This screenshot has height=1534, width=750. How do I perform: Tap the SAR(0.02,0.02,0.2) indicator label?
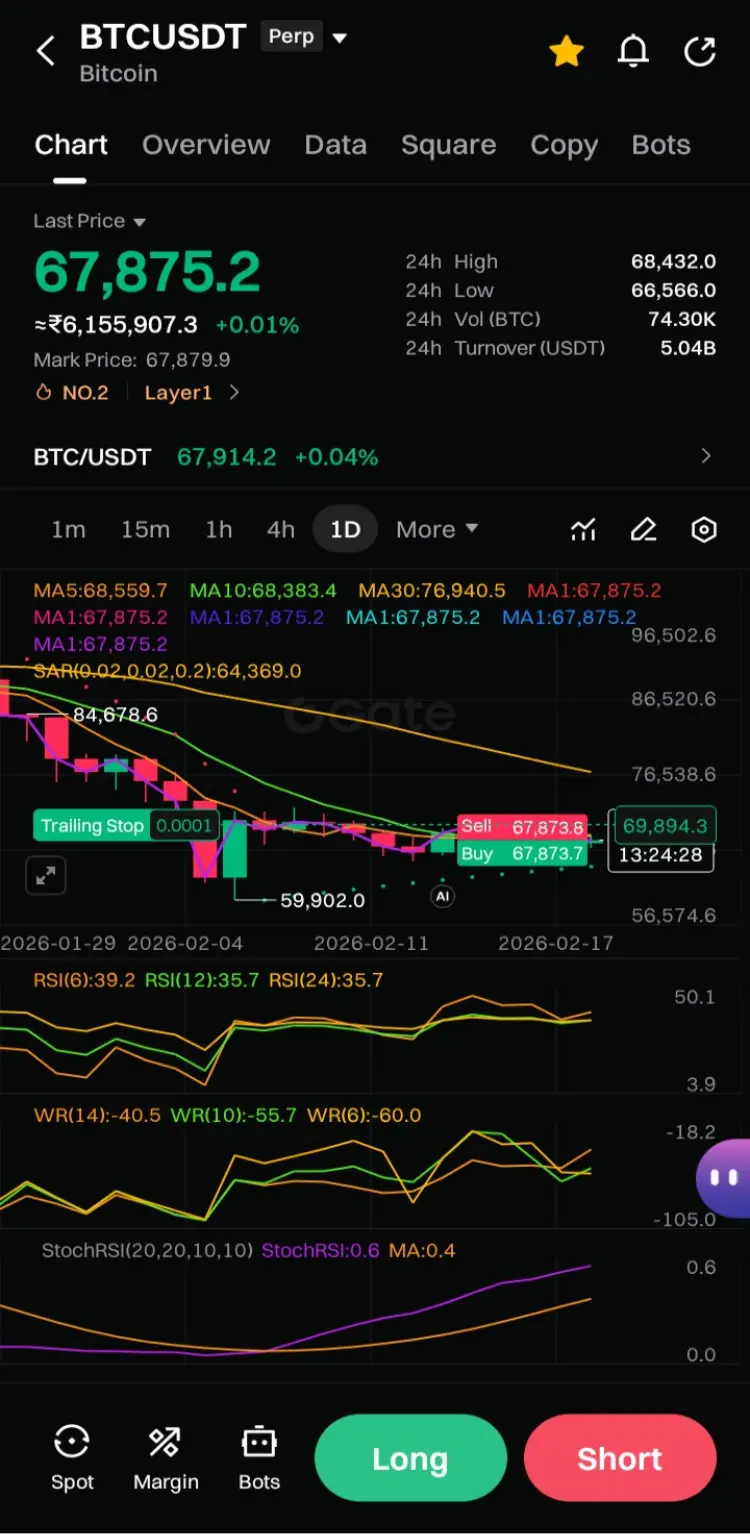click(x=168, y=671)
